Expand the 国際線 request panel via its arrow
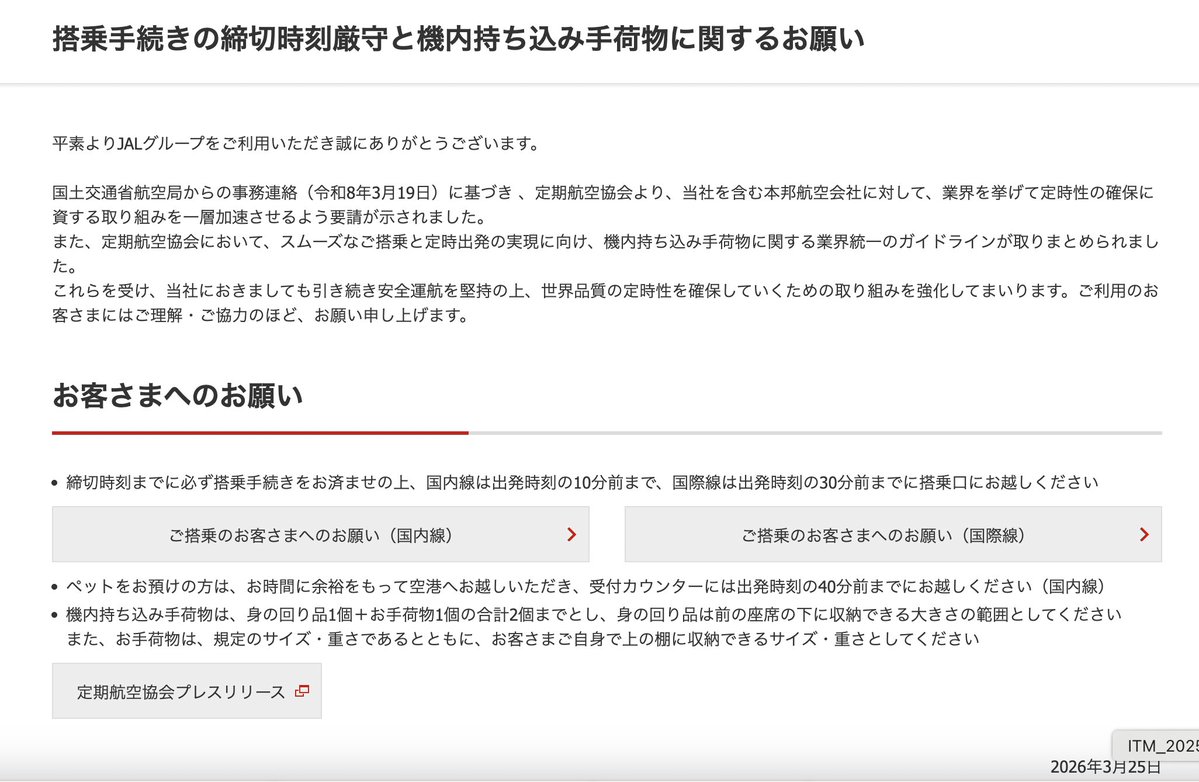Screen dimensions: 1199x782 [1145, 535]
